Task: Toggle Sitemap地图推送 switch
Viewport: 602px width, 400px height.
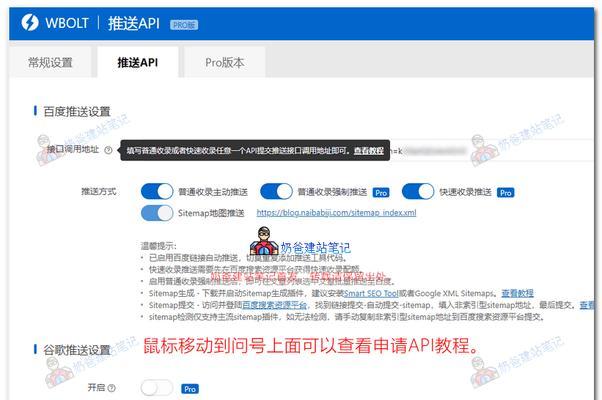Action: (157, 213)
